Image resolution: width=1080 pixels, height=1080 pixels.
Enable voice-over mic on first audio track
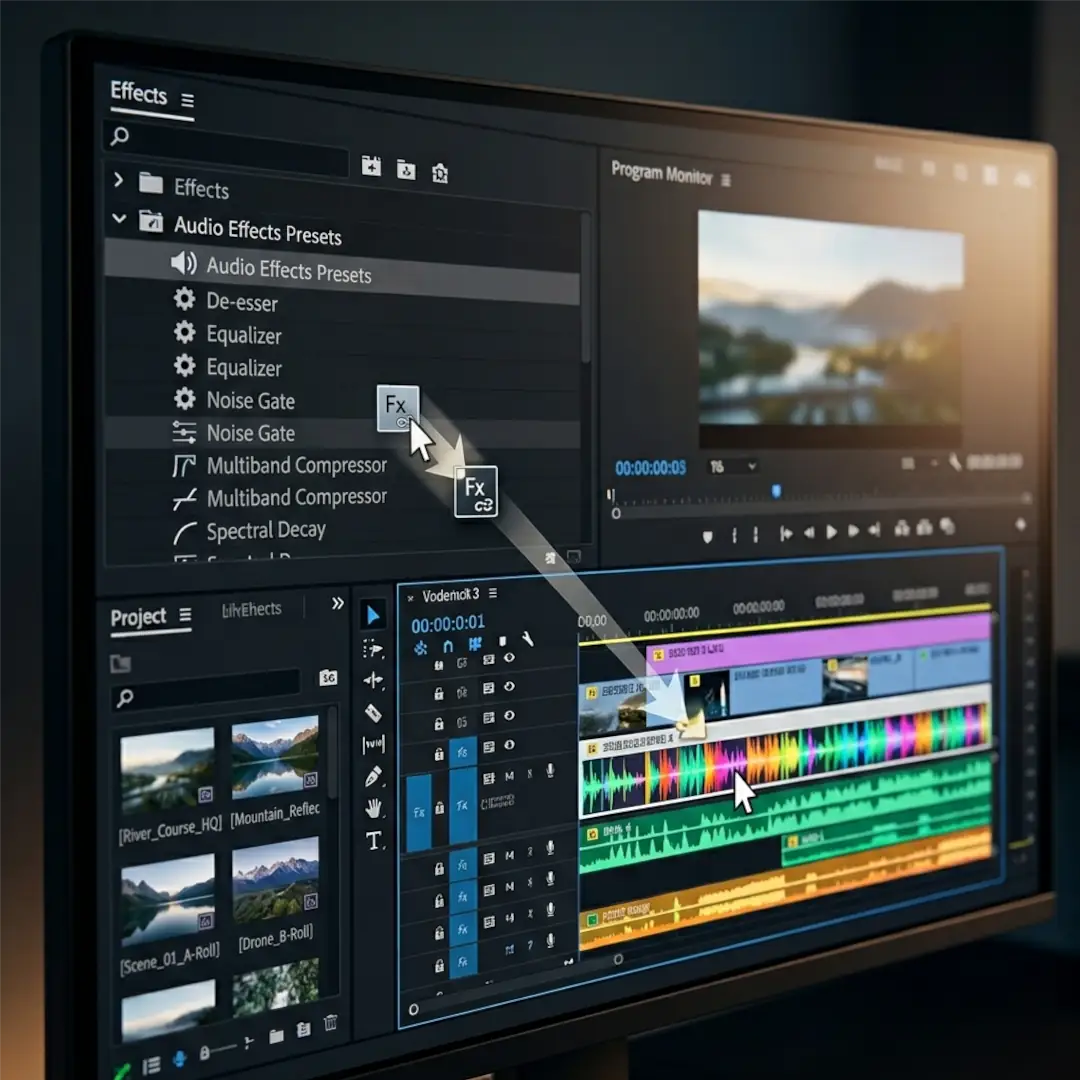(x=550, y=771)
